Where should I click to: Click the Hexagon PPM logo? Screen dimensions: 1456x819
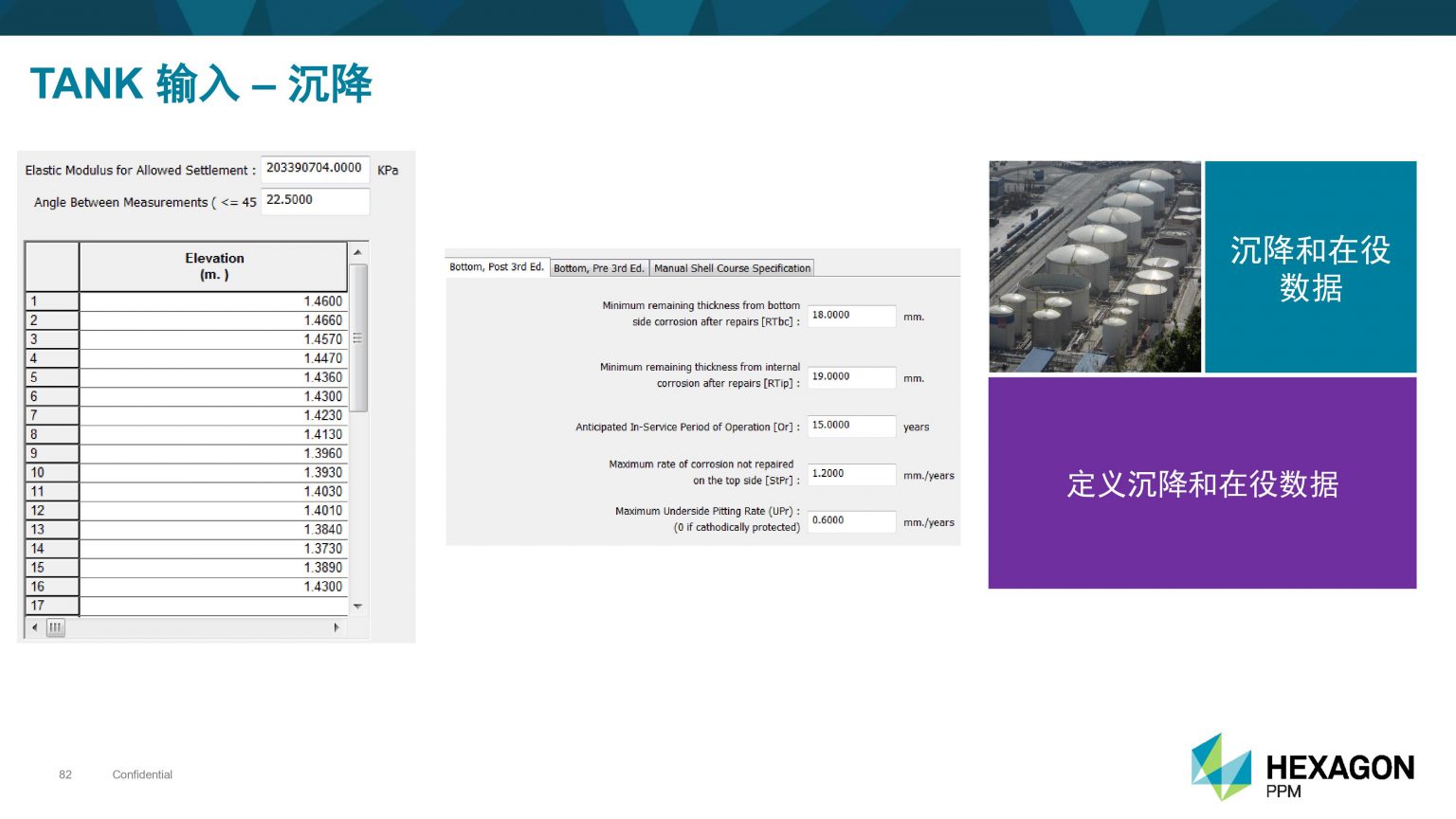pyautogui.click(x=1301, y=767)
